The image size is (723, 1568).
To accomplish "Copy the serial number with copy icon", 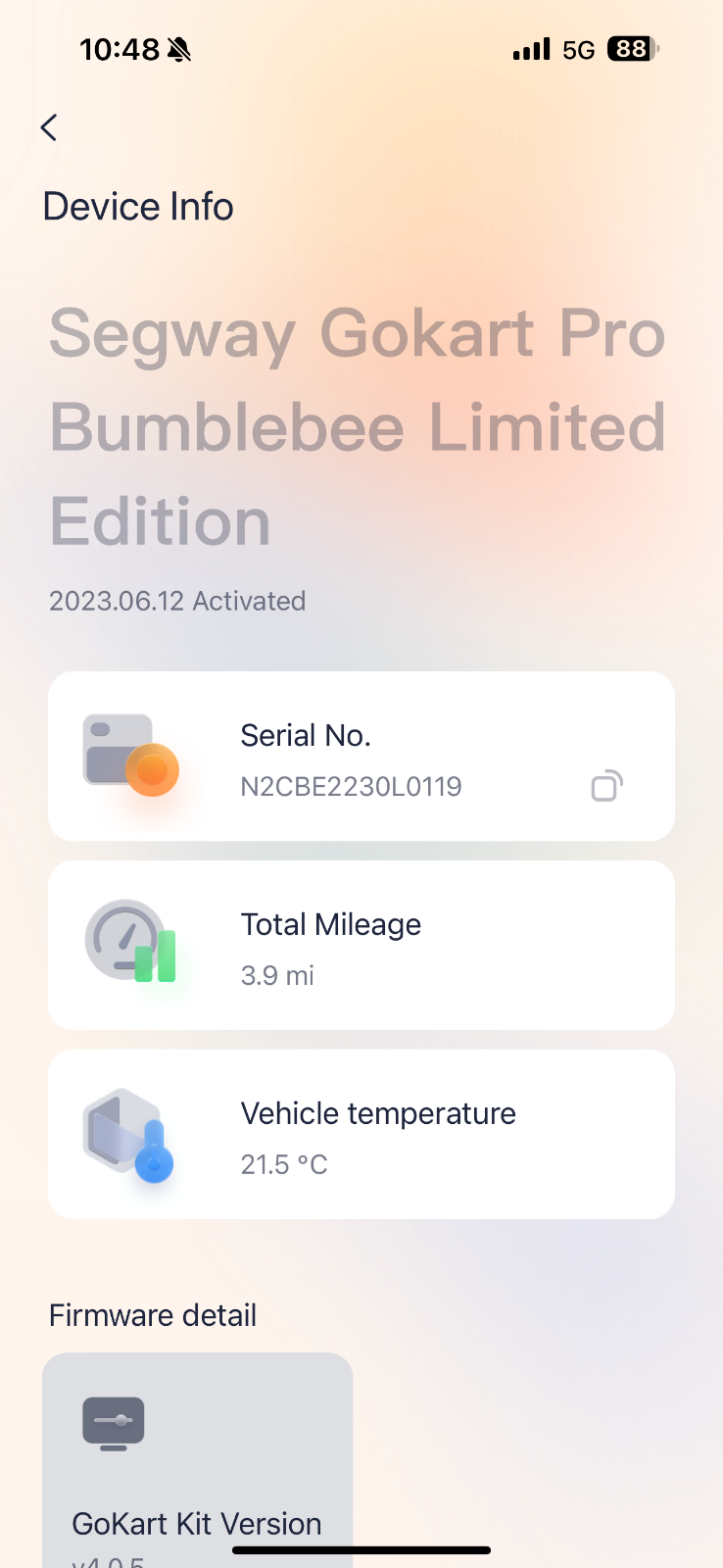I will pyautogui.click(x=606, y=786).
